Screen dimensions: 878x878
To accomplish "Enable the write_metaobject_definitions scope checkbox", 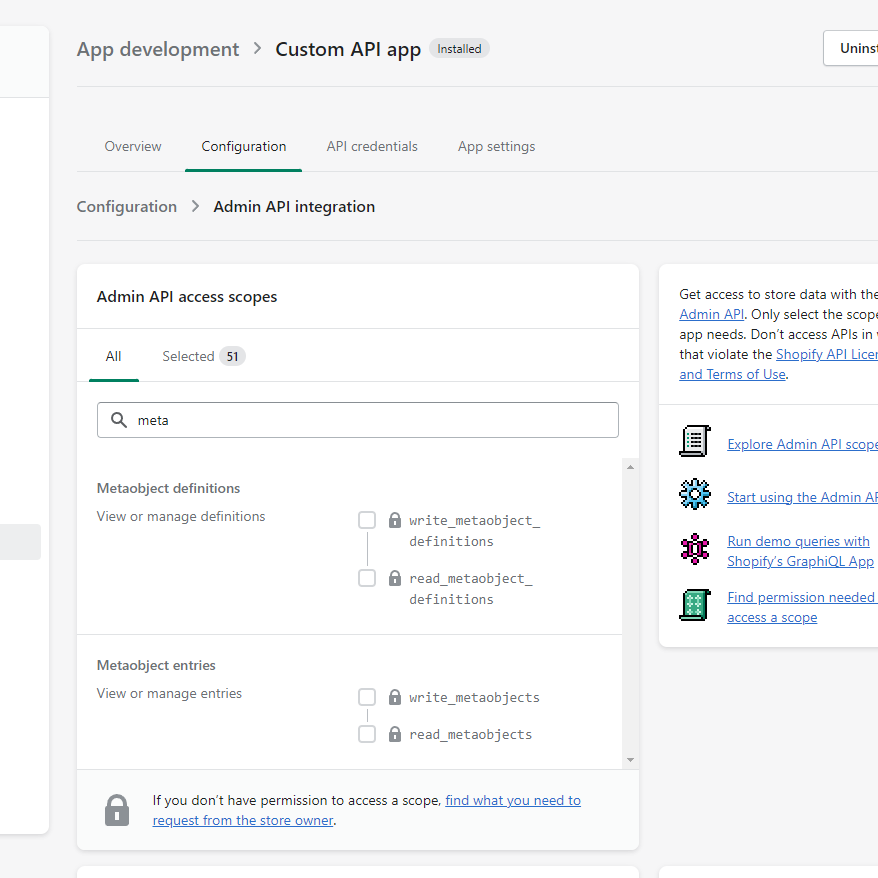I will (367, 520).
